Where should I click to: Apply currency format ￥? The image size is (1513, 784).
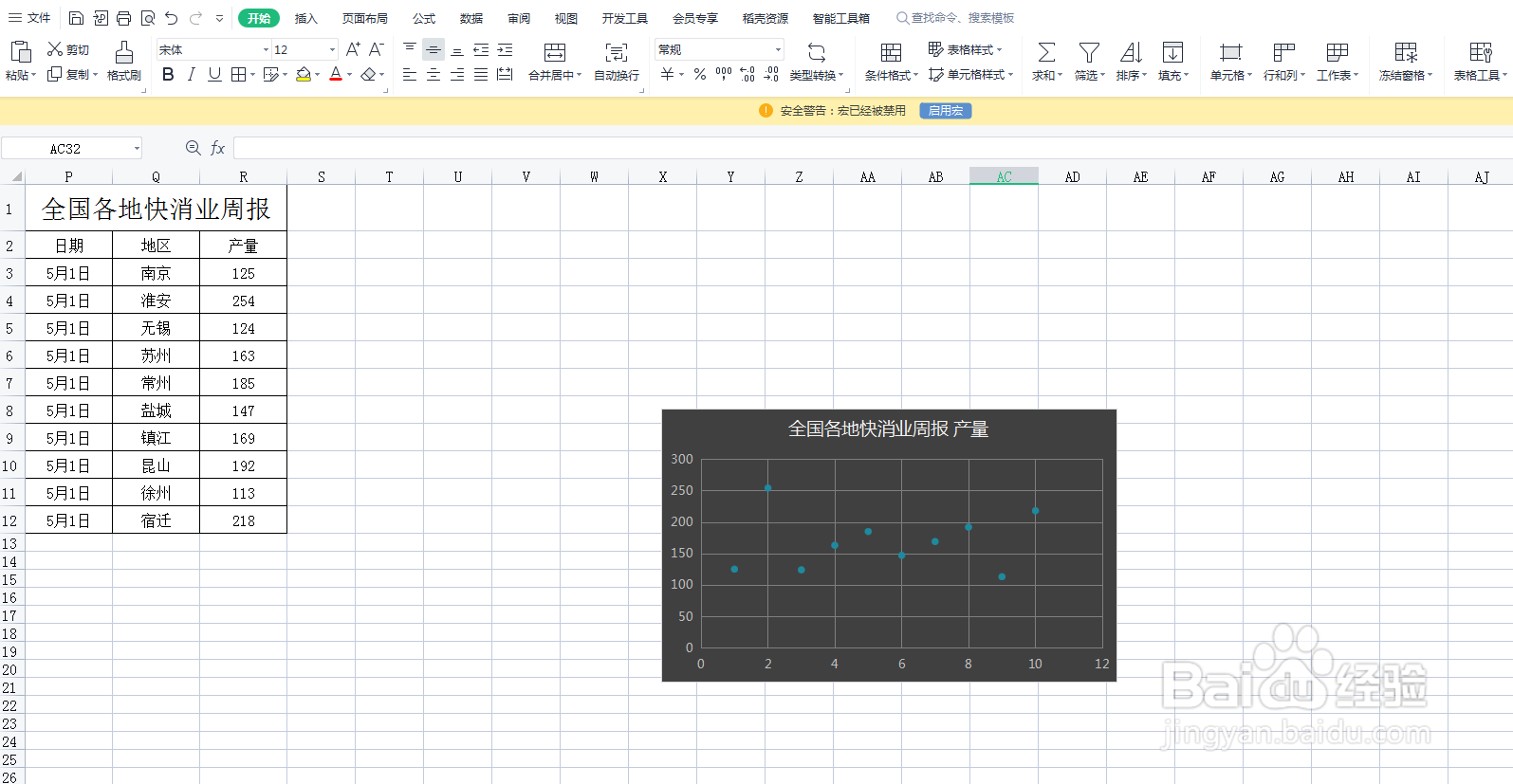tap(668, 74)
